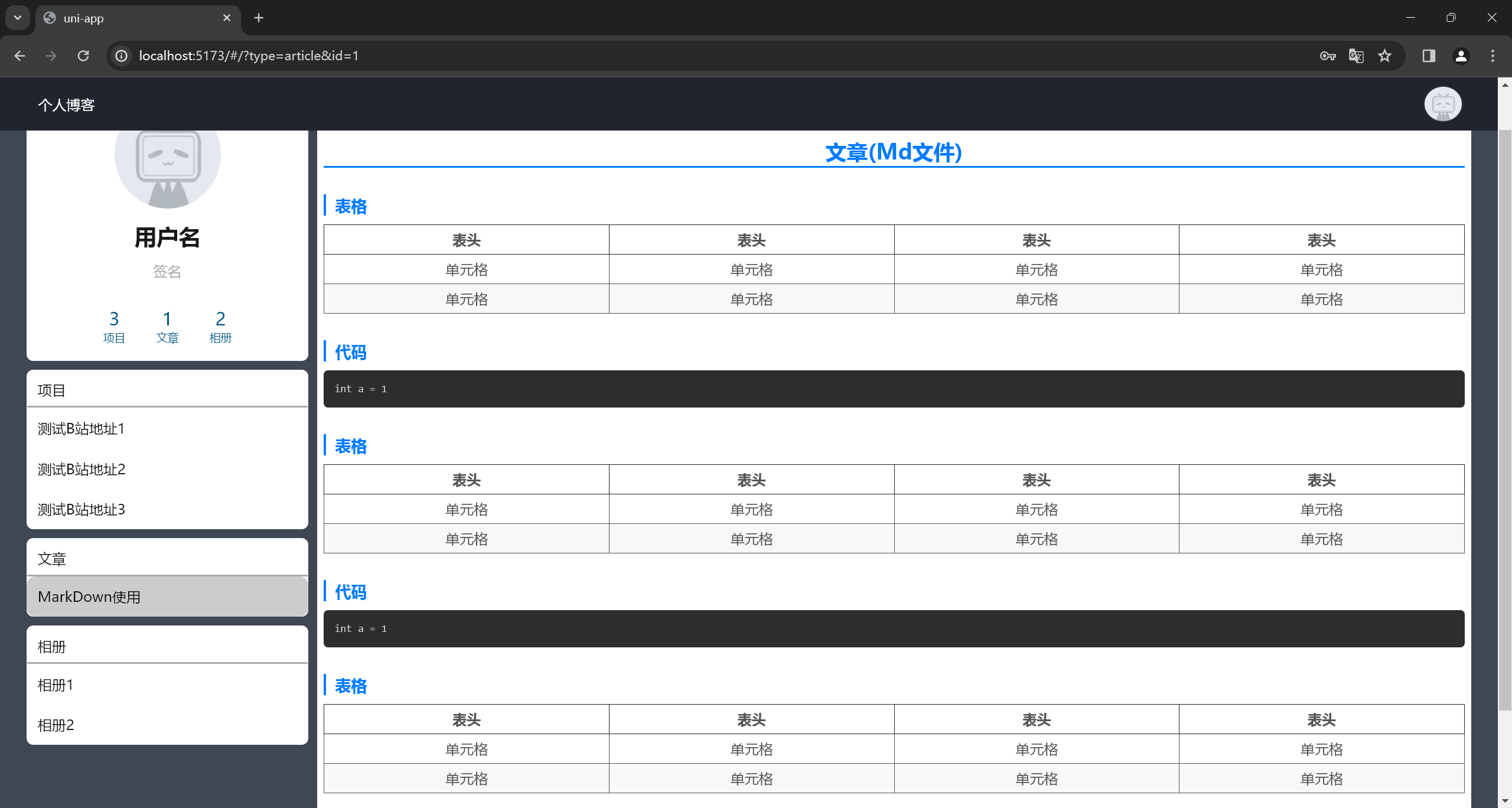Click the first 代码 section heading

(x=351, y=353)
